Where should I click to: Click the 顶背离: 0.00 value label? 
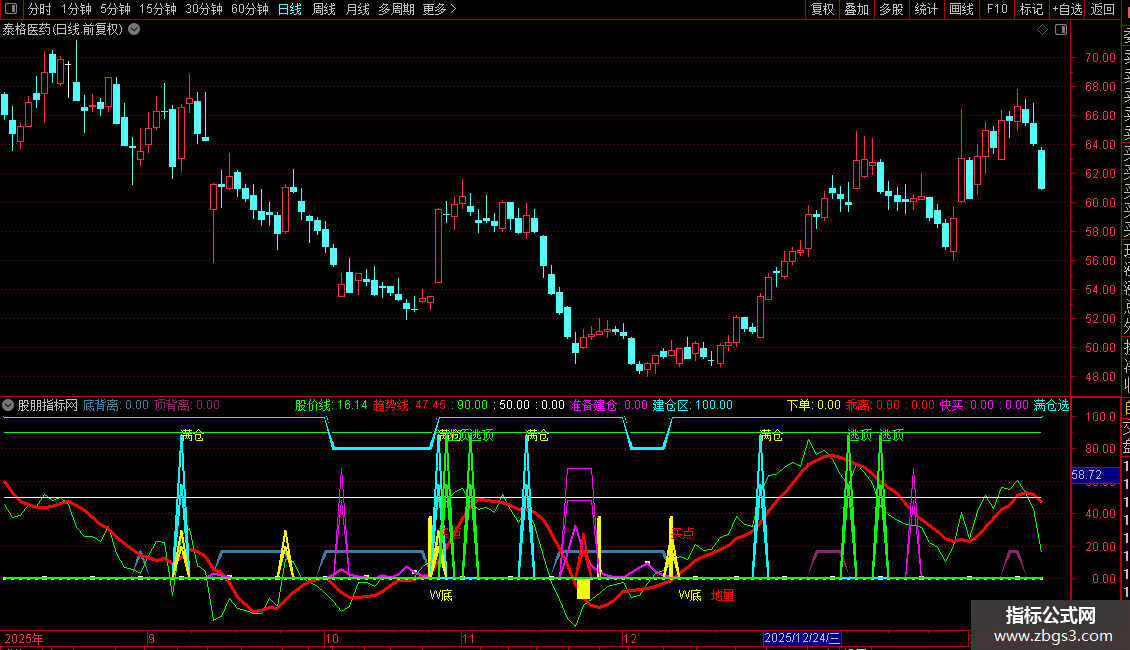click(187, 405)
